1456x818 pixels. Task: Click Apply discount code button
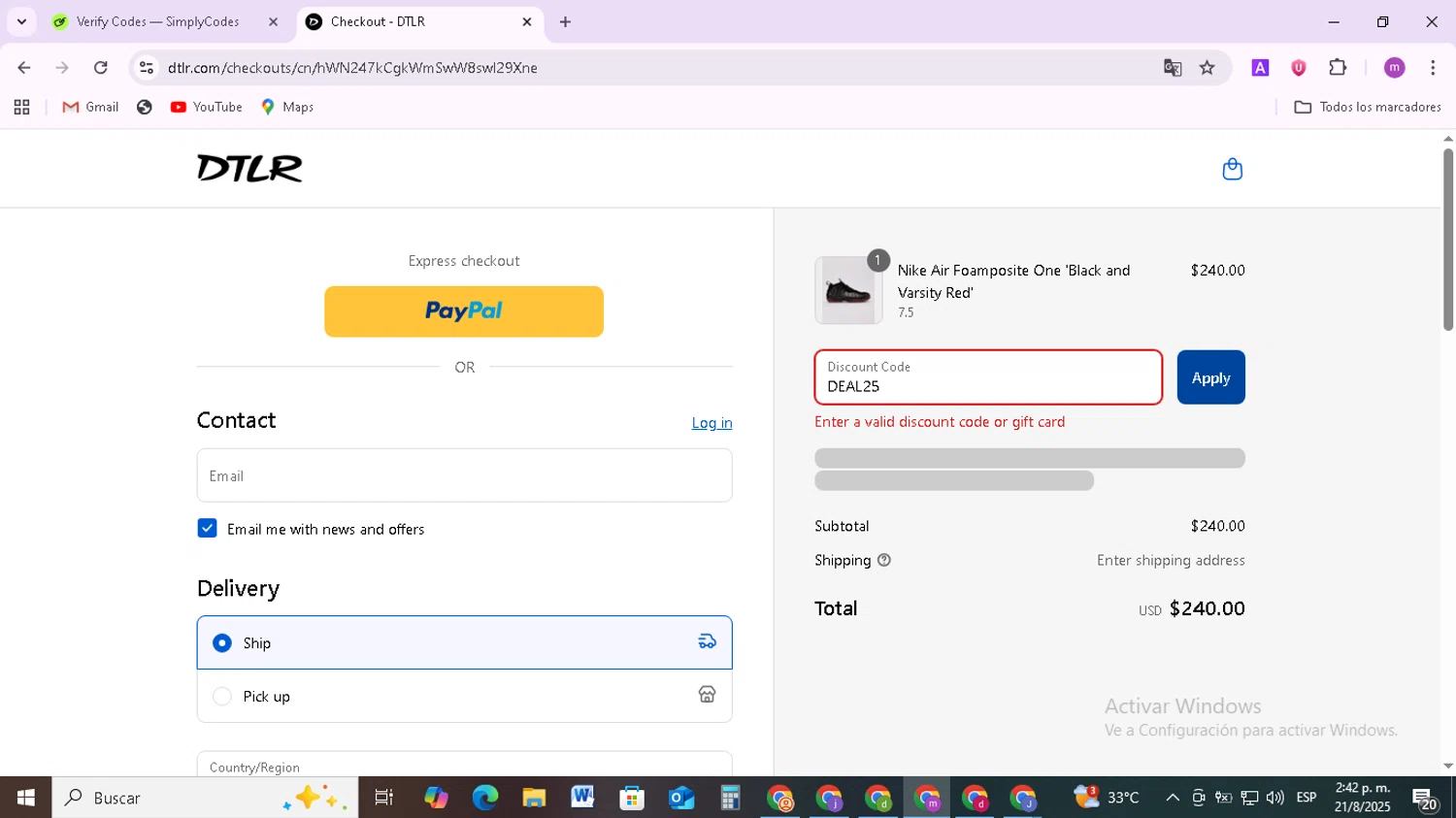[x=1210, y=377]
